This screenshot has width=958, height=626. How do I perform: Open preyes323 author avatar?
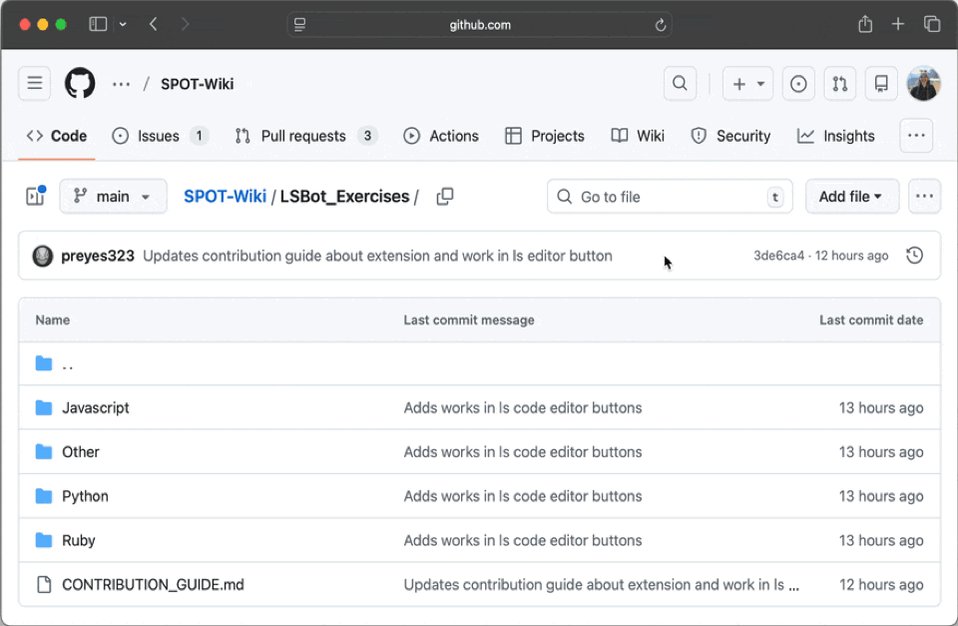[x=43, y=256]
